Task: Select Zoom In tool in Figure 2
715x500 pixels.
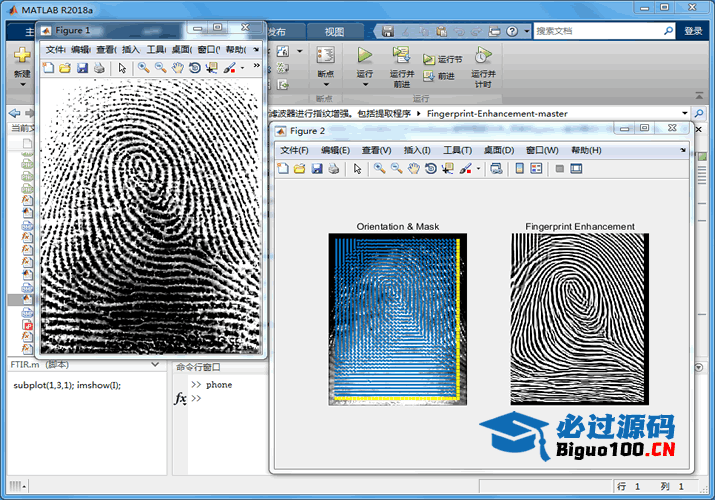Action: click(379, 169)
